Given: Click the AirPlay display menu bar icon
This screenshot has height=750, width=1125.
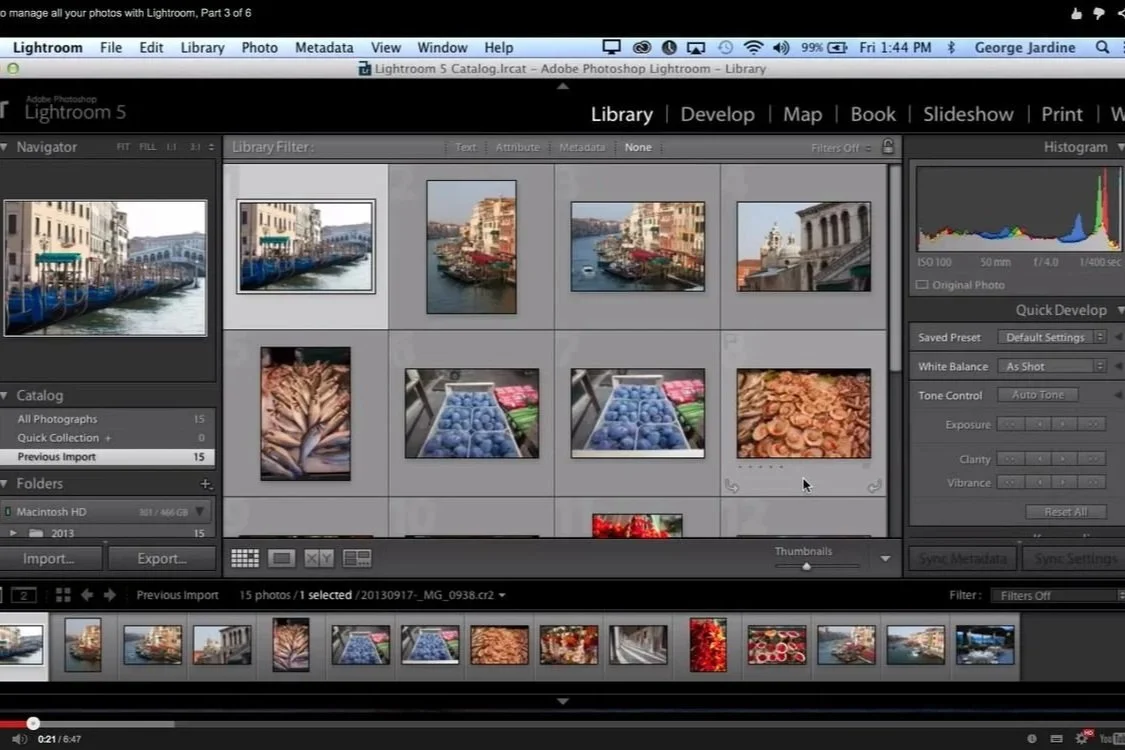Looking at the screenshot, I should tap(695, 47).
